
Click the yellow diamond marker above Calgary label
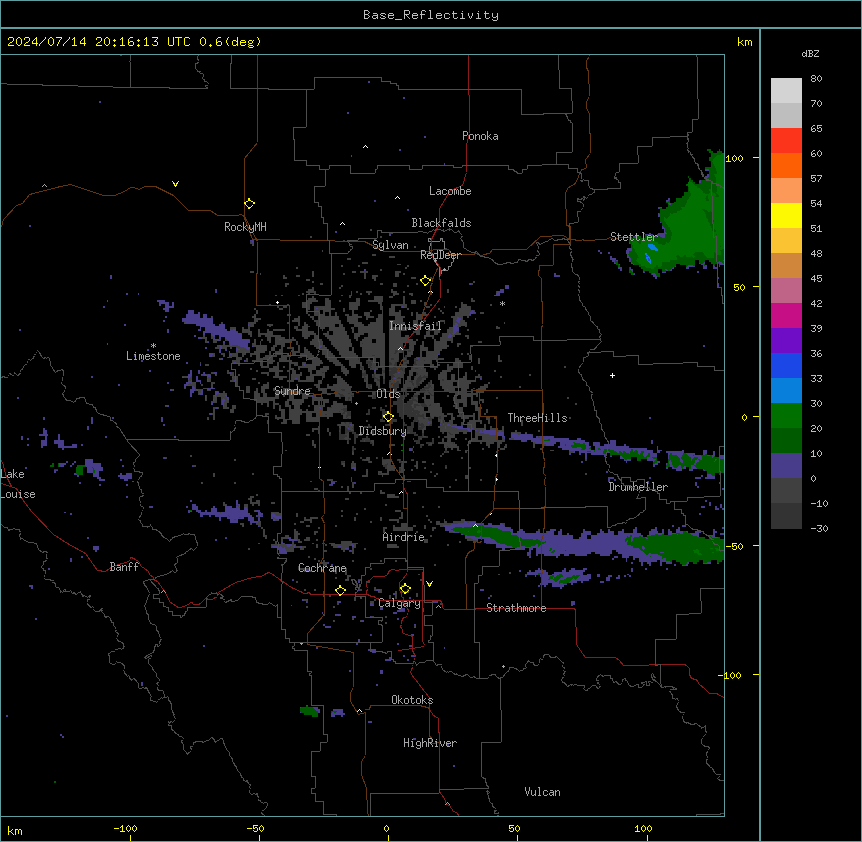(x=405, y=589)
